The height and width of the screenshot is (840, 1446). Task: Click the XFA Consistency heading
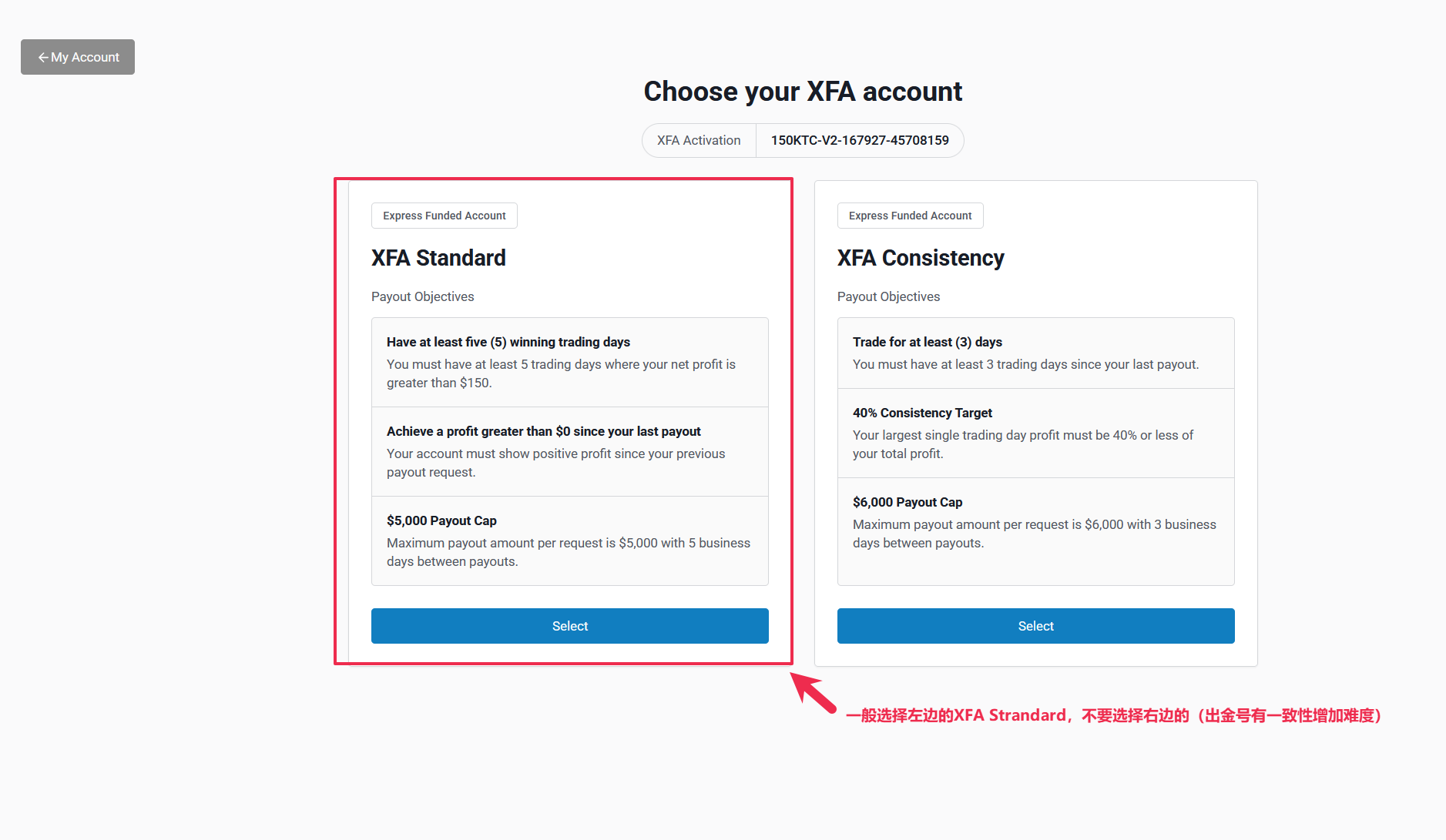point(921,258)
